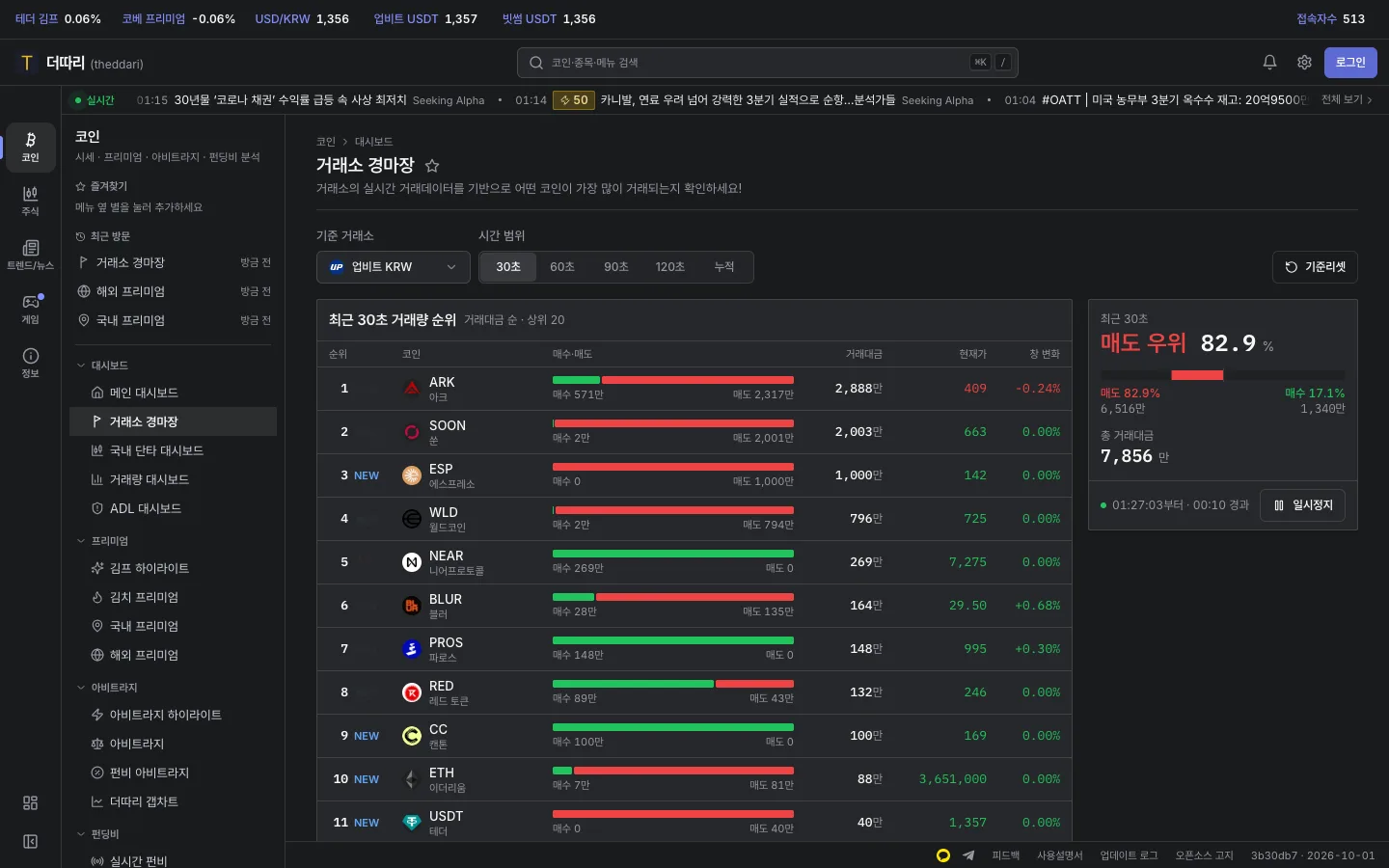Click ARK buy/sell ratio bar
This screenshot has width=1389, height=868.
coord(673,380)
